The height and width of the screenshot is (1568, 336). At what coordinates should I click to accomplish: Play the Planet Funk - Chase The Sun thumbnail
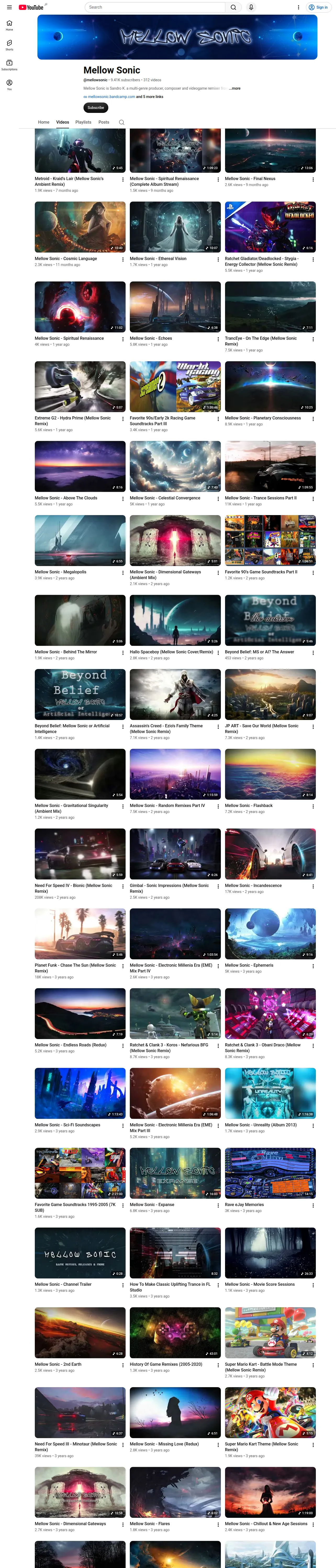(x=80, y=934)
